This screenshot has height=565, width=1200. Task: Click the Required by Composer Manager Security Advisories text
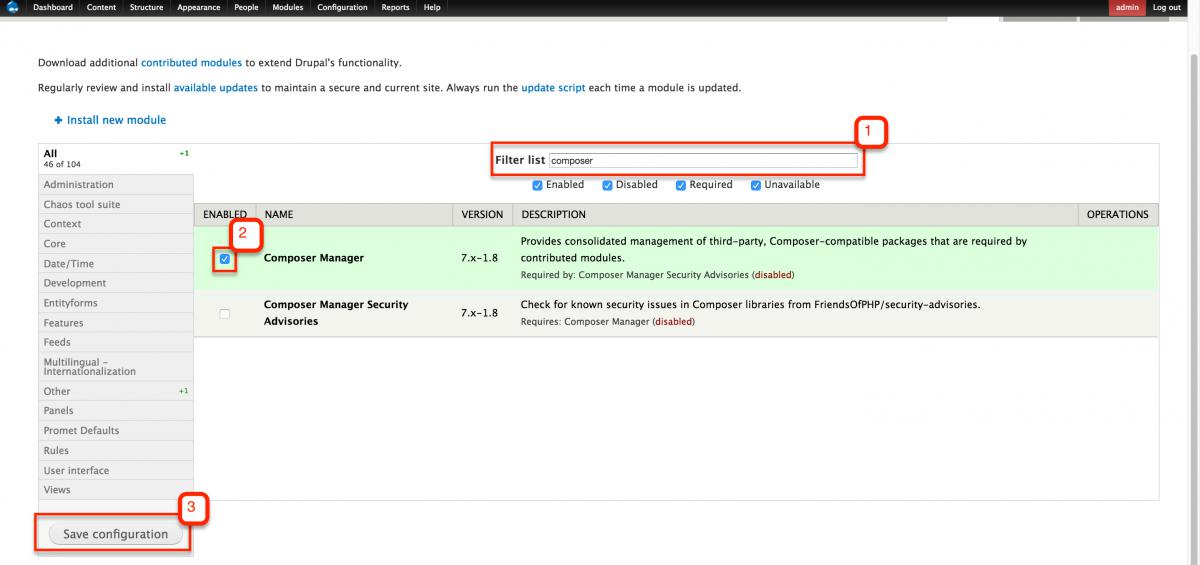pos(658,275)
